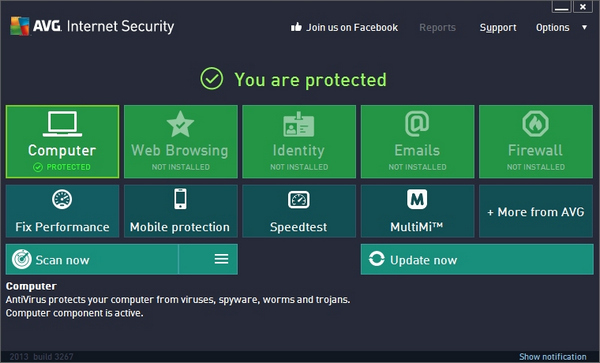Click the Update now button text
600x363 pixels.
point(424,260)
